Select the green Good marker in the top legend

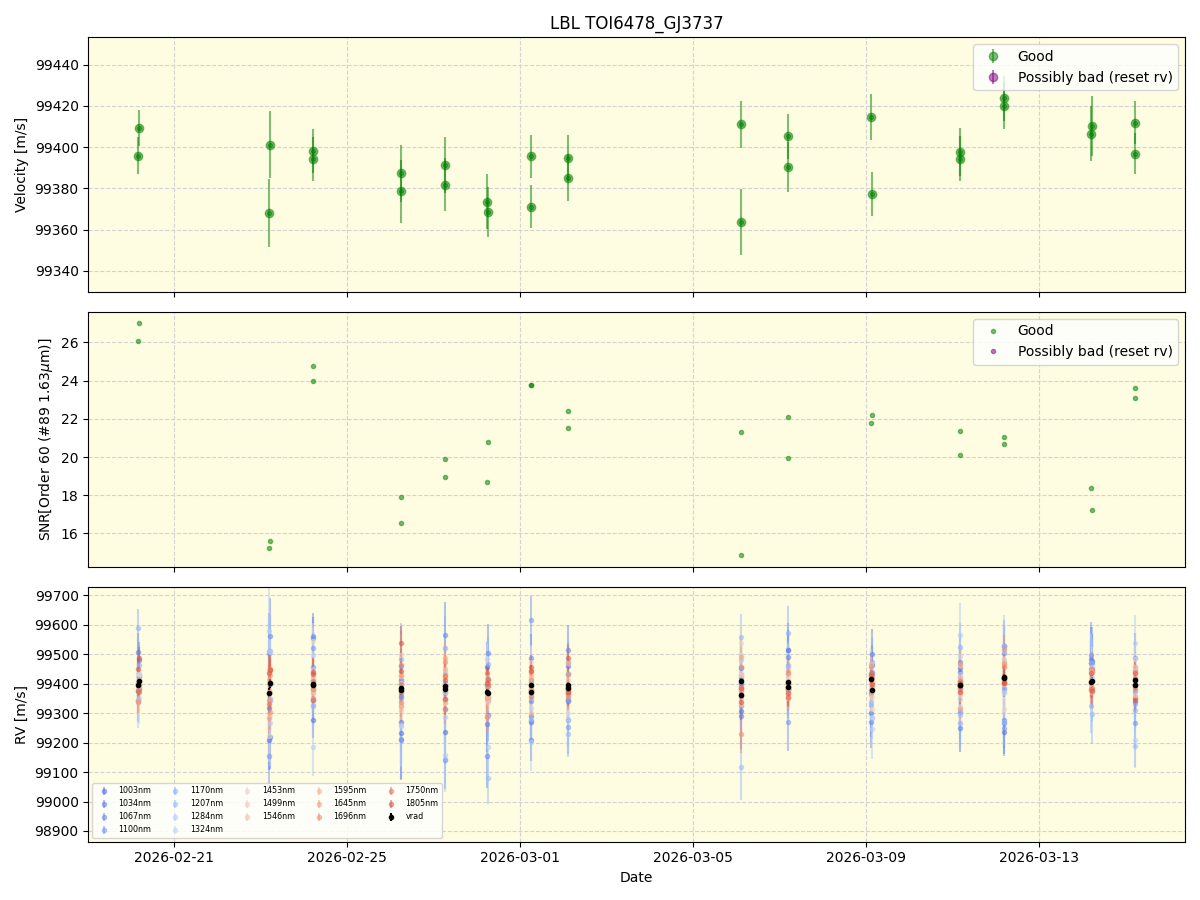pyautogui.click(x=993, y=56)
